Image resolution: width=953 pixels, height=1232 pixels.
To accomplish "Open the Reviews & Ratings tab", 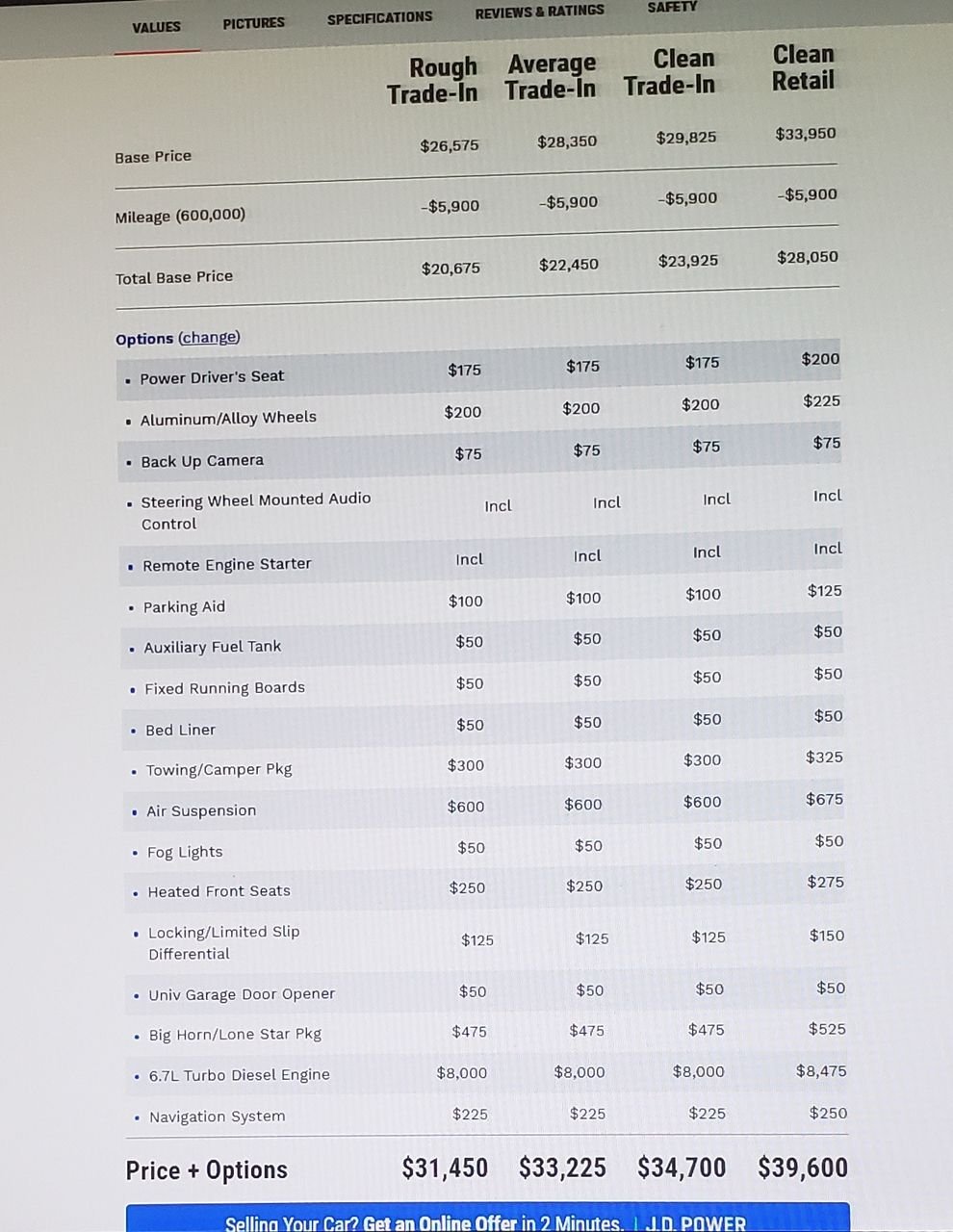I will 539,12.
